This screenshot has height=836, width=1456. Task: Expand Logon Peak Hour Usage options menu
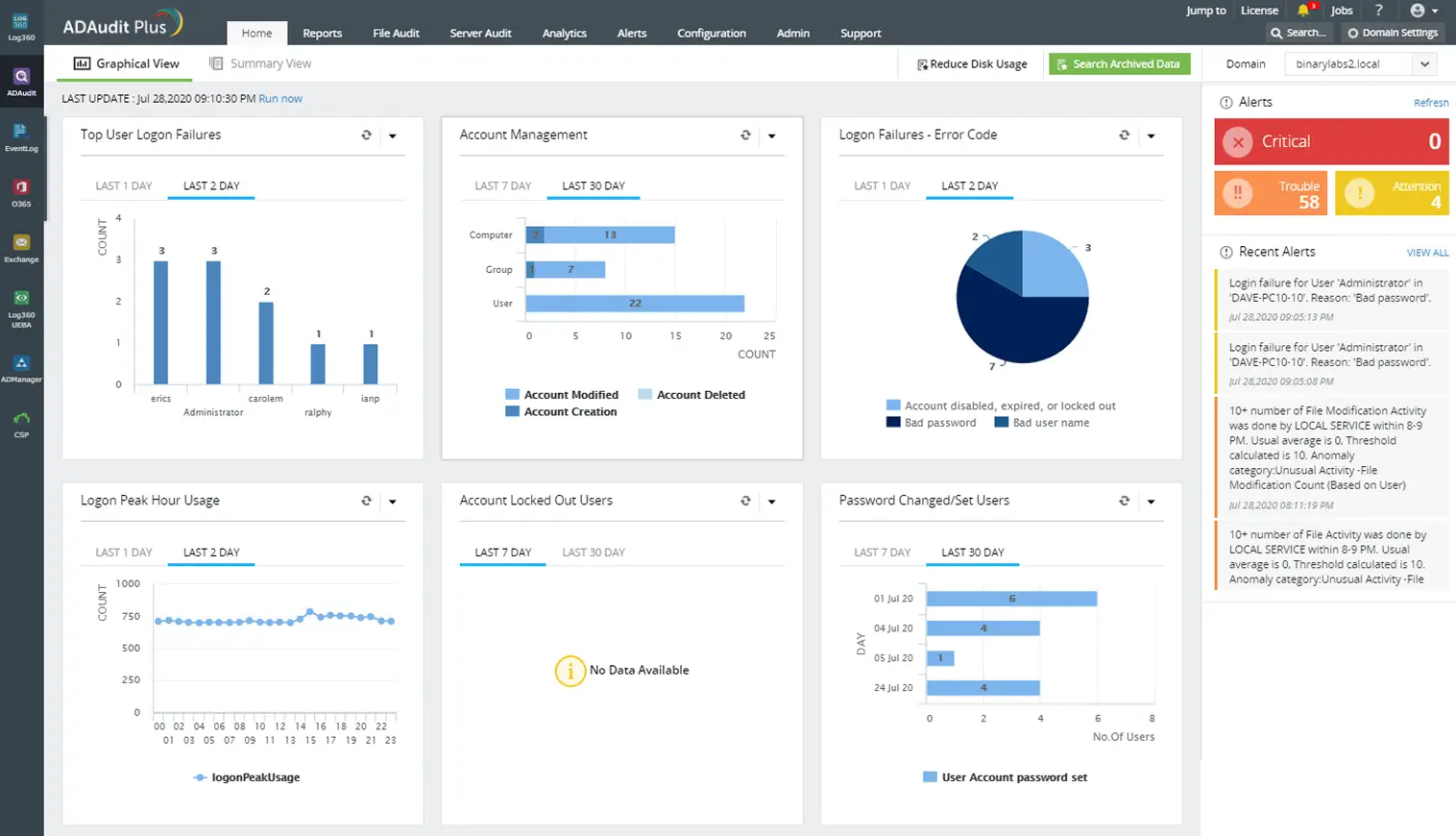coord(393,502)
